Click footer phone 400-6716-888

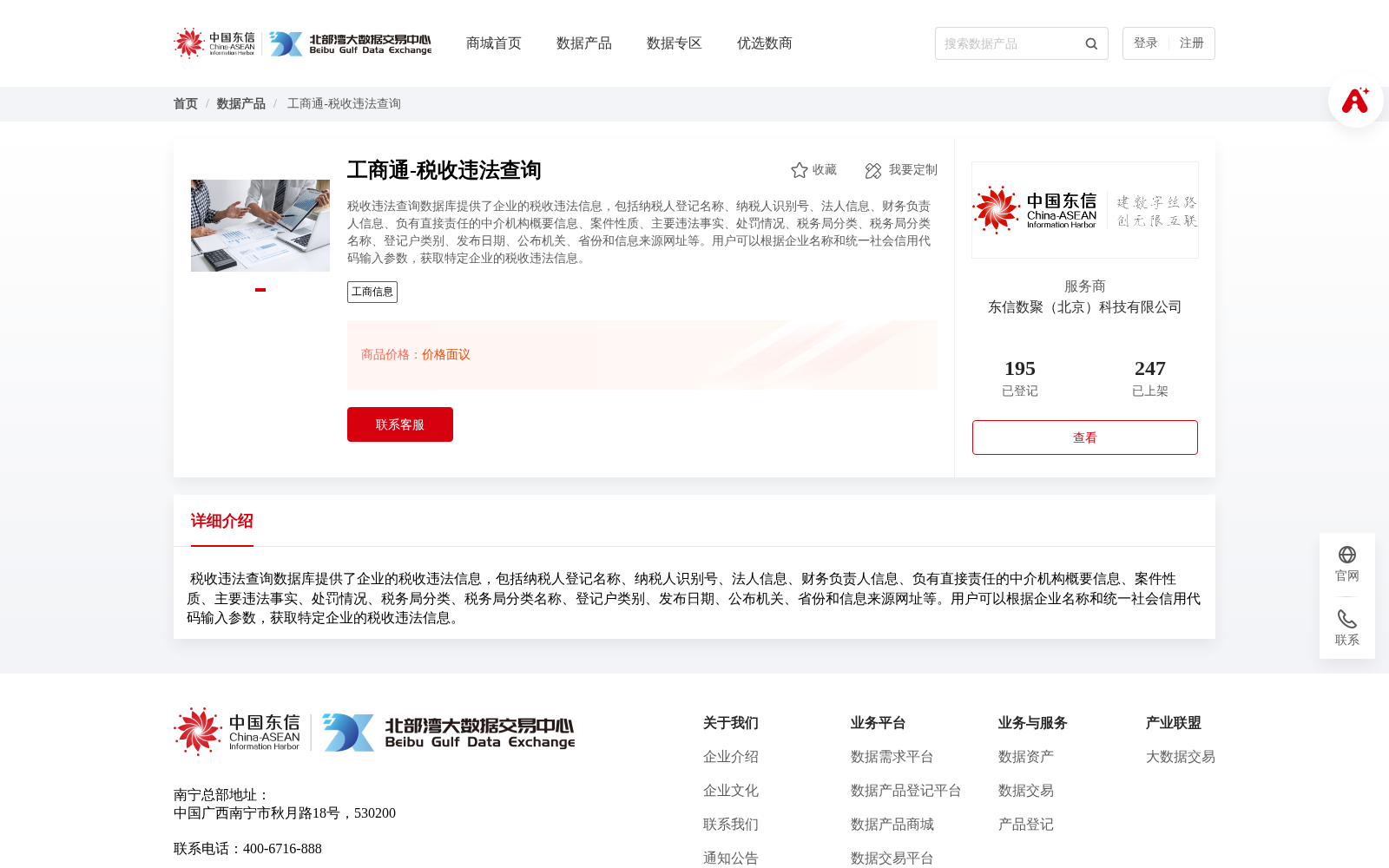coord(282,849)
